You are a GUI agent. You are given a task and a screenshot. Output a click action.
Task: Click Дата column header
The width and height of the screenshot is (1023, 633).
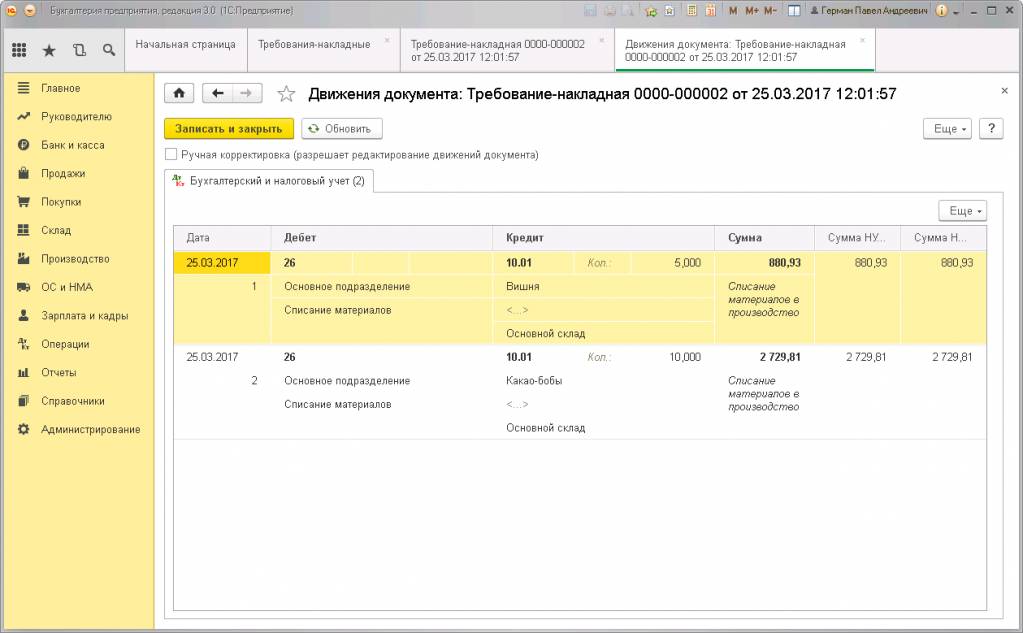[x=222, y=238]
